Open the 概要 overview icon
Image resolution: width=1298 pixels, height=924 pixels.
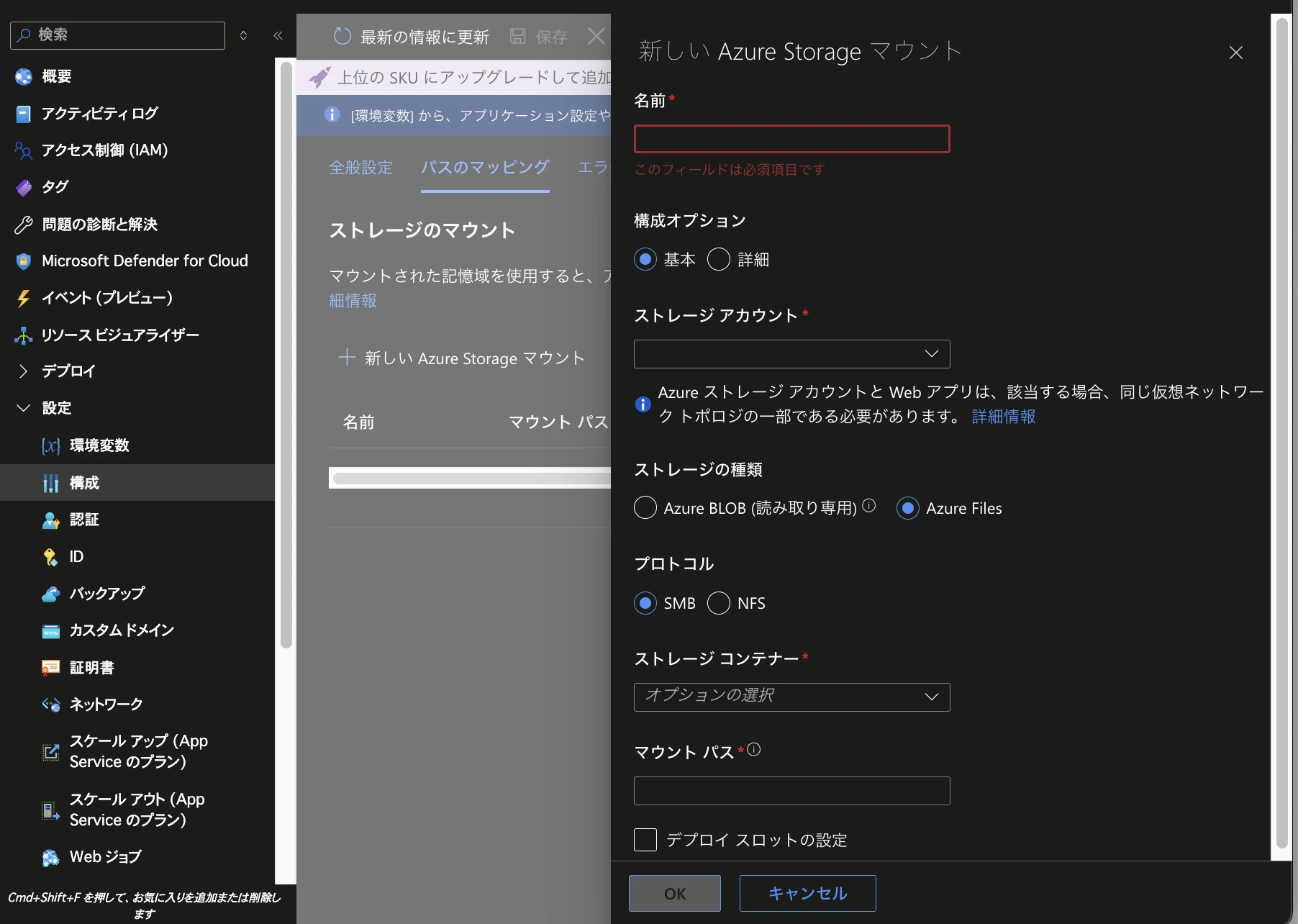24,76
